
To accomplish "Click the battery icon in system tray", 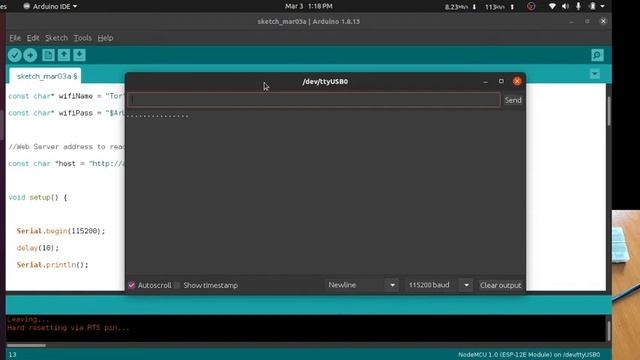I will (x=592, y=6).
